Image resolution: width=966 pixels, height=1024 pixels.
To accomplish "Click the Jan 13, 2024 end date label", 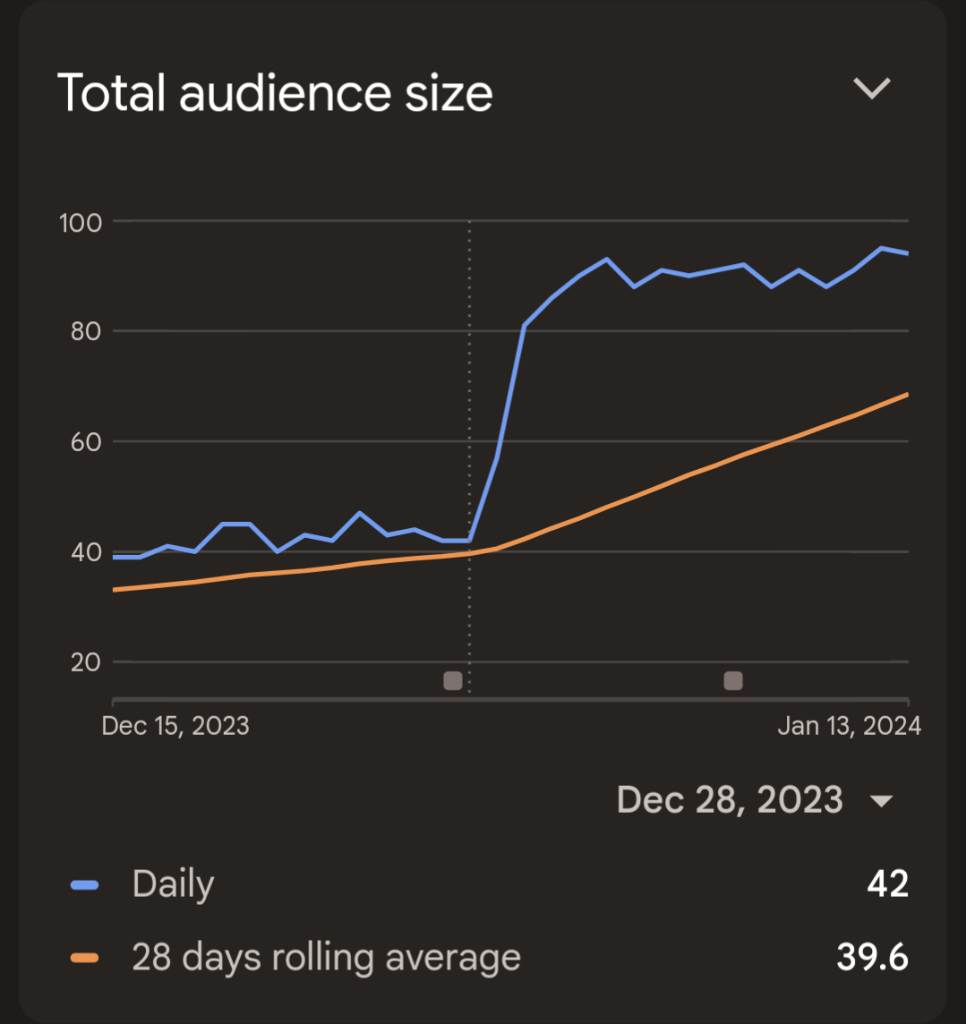I will (849, 725).
